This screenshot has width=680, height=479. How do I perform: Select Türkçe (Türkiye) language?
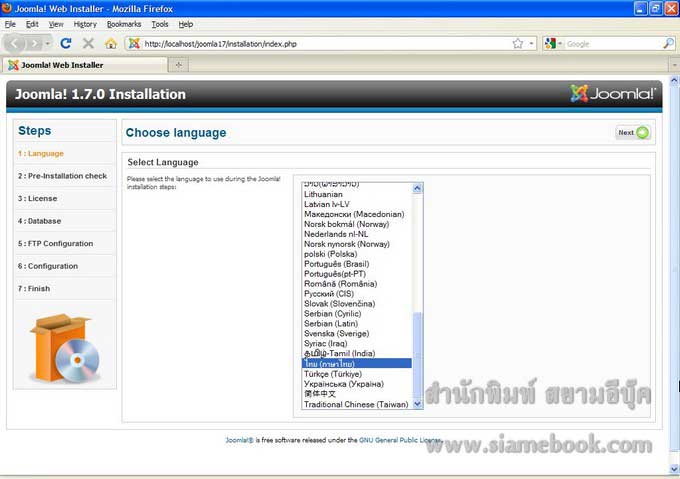pyautogui.click(x=357, y=374)
